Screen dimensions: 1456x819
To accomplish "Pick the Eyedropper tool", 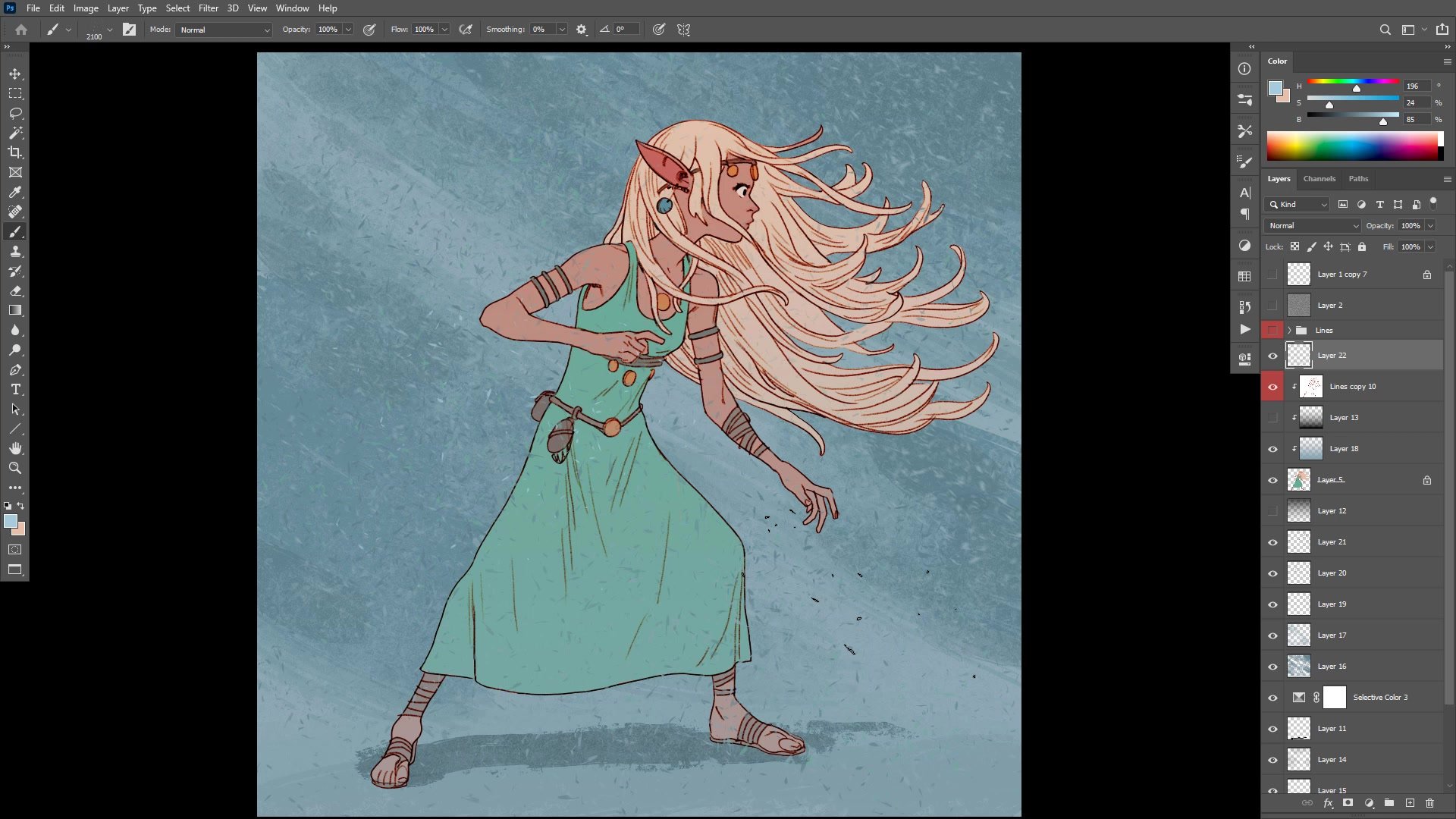I will point(15,192).
